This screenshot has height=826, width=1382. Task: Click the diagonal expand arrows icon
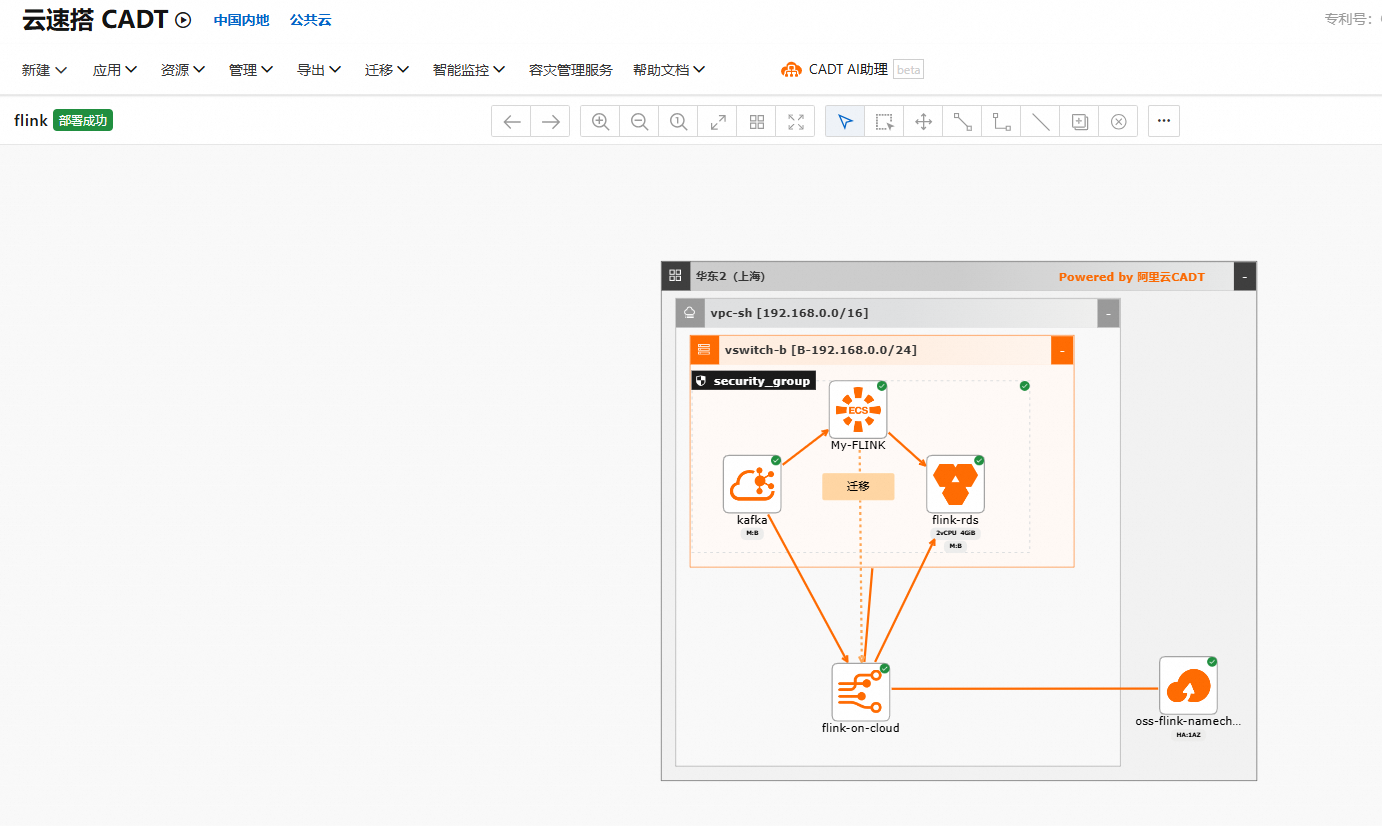click(x=717, y=121)
